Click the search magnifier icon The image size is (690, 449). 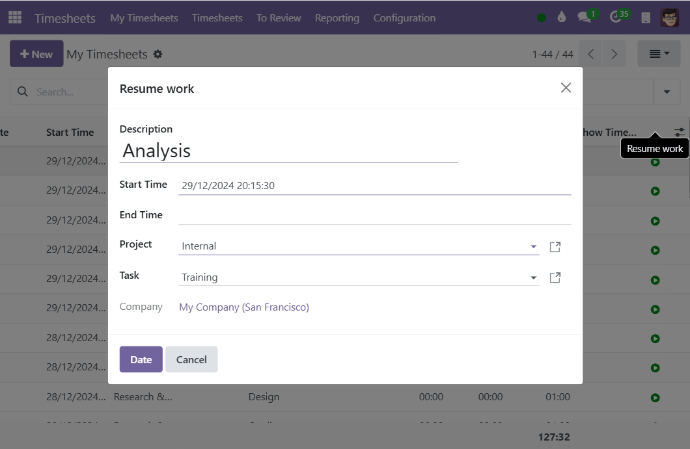22,92
